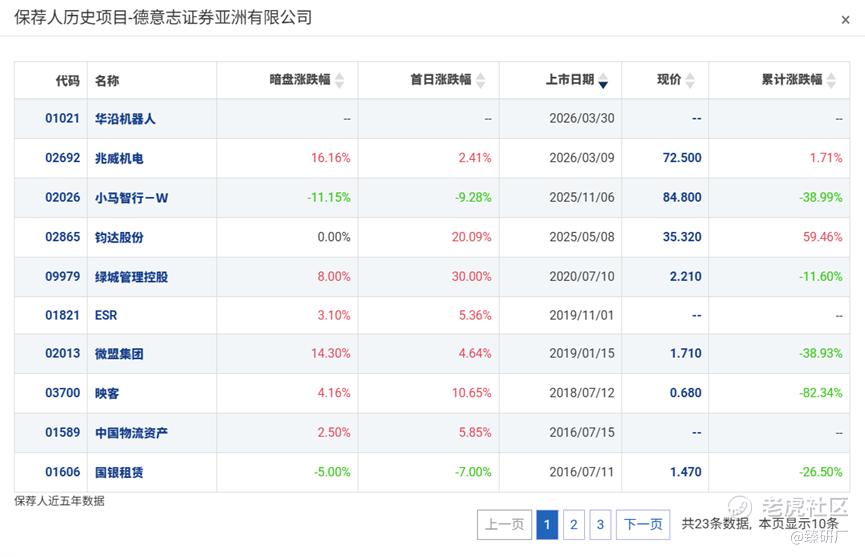Select stock code 01021
Screen dimensions: 865x557
tap(62, 119)
